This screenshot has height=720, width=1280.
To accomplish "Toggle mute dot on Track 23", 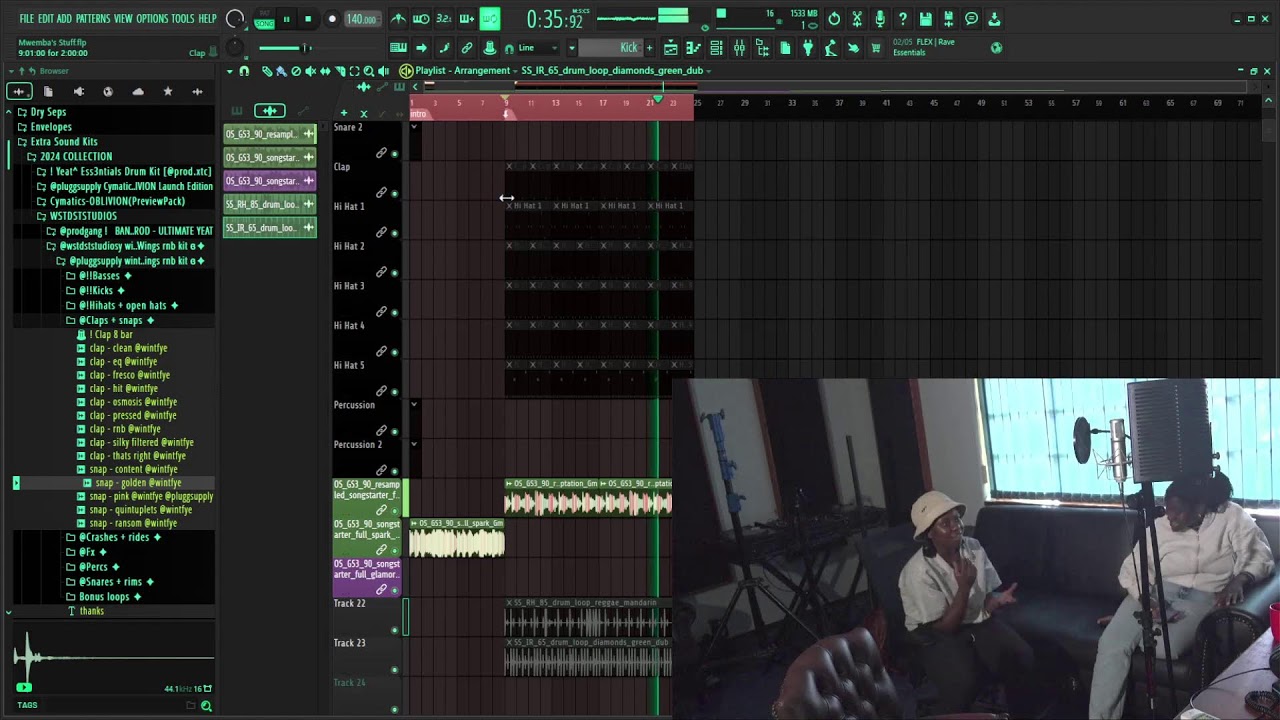I will point(394,670).
